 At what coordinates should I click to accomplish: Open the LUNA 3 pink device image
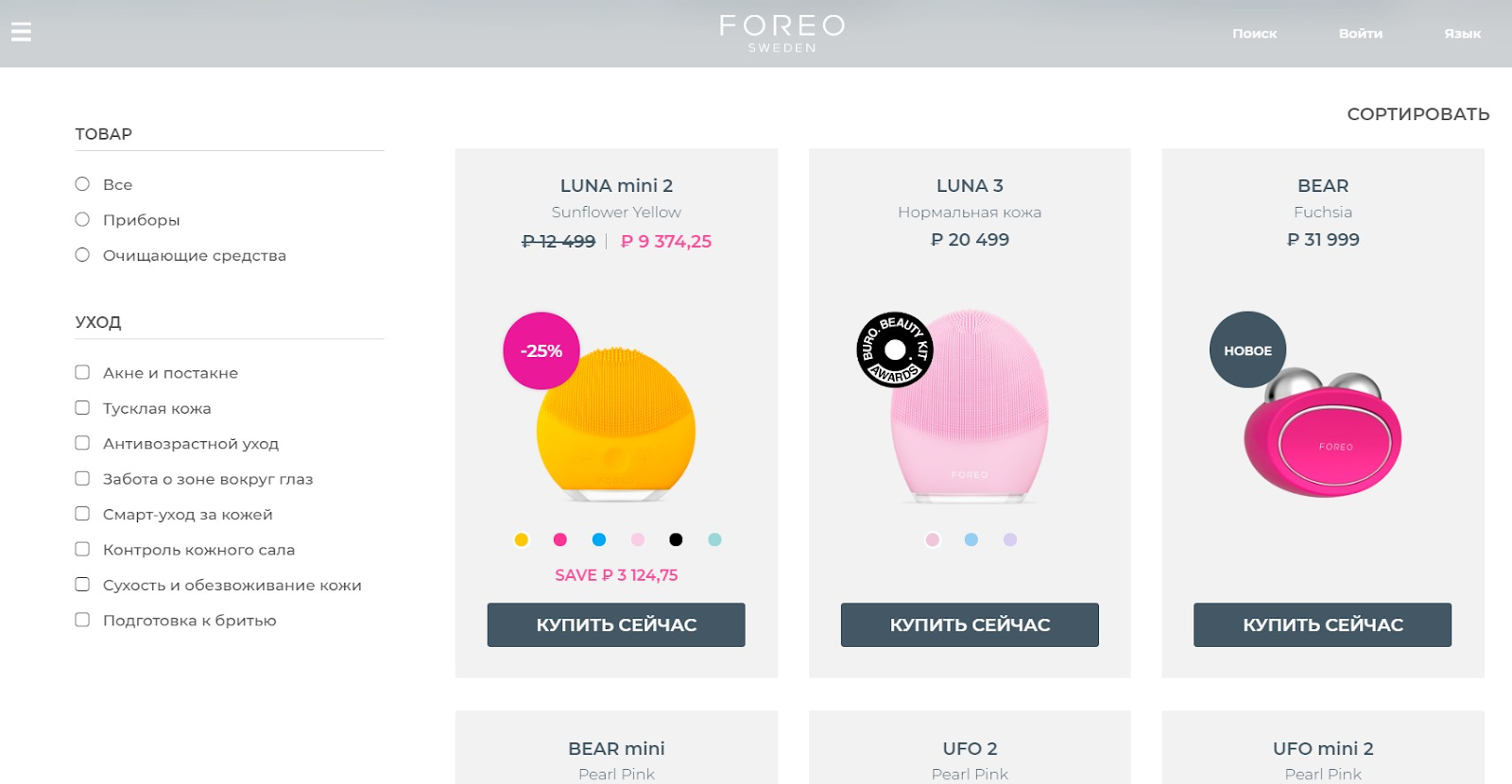coord(970,406)
